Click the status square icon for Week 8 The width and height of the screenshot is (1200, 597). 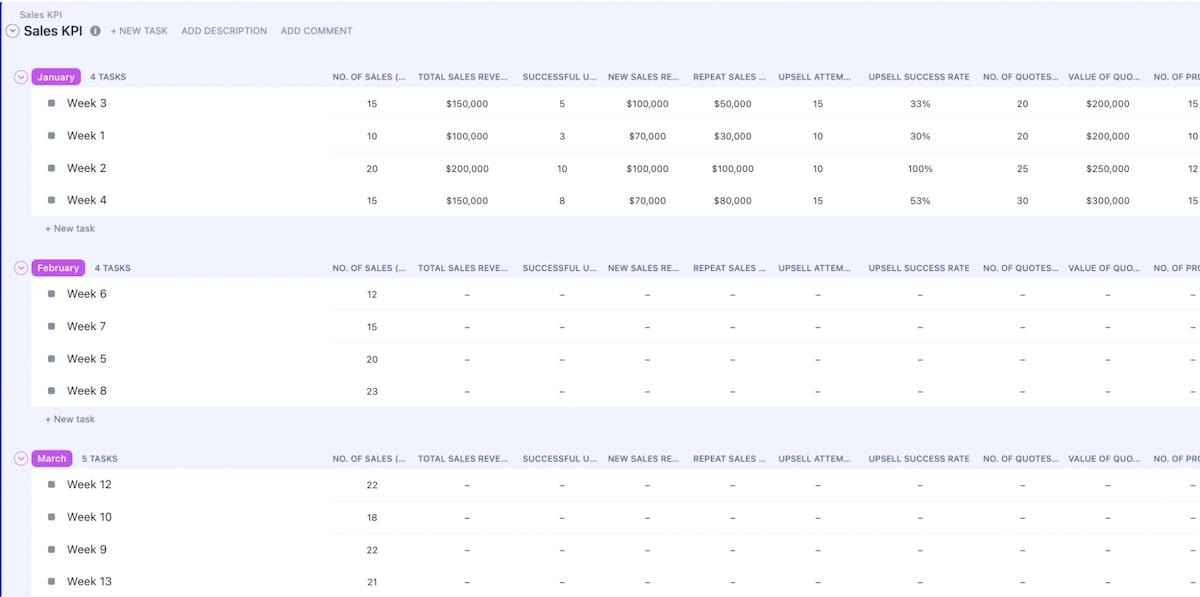[x=51, y=391]
